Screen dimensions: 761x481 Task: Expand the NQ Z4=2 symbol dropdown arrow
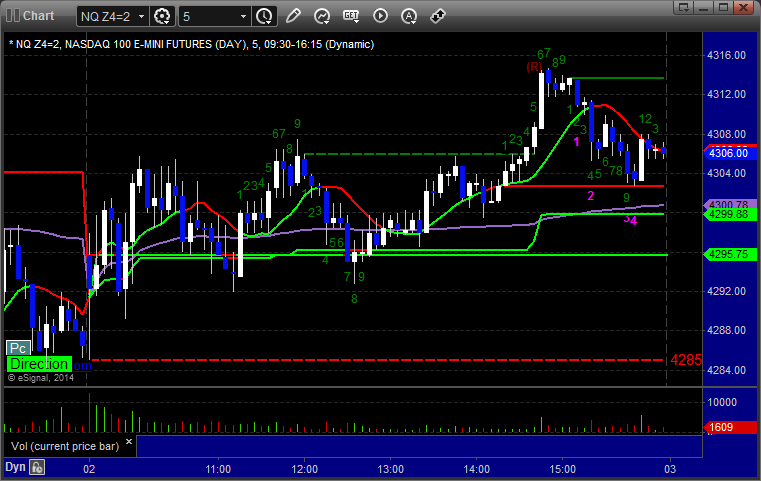coord(142,17)
